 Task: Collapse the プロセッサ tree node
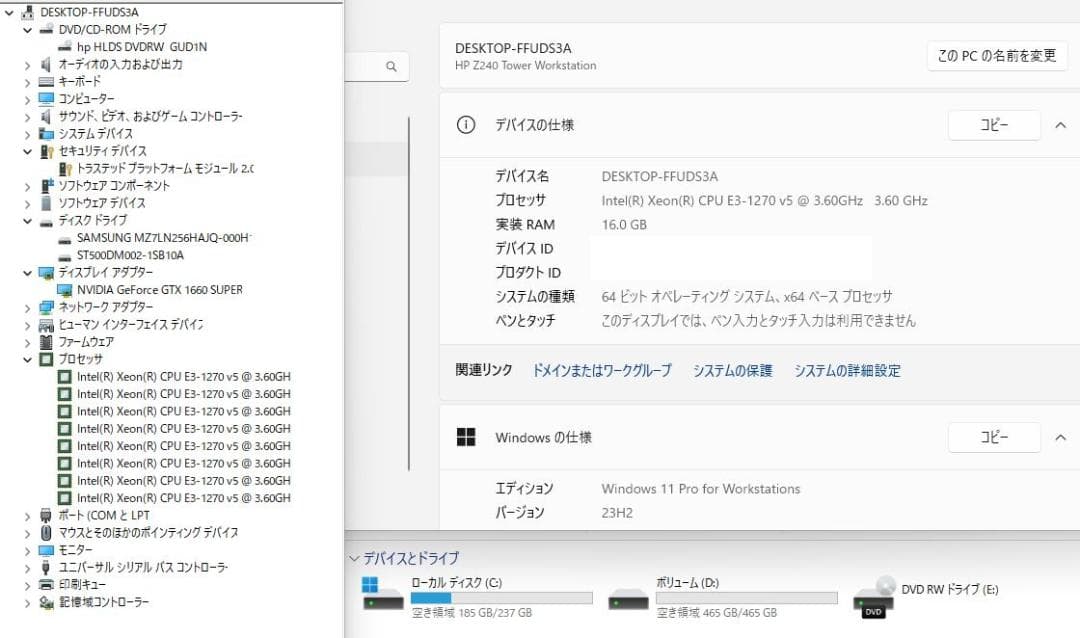point(28,359)
